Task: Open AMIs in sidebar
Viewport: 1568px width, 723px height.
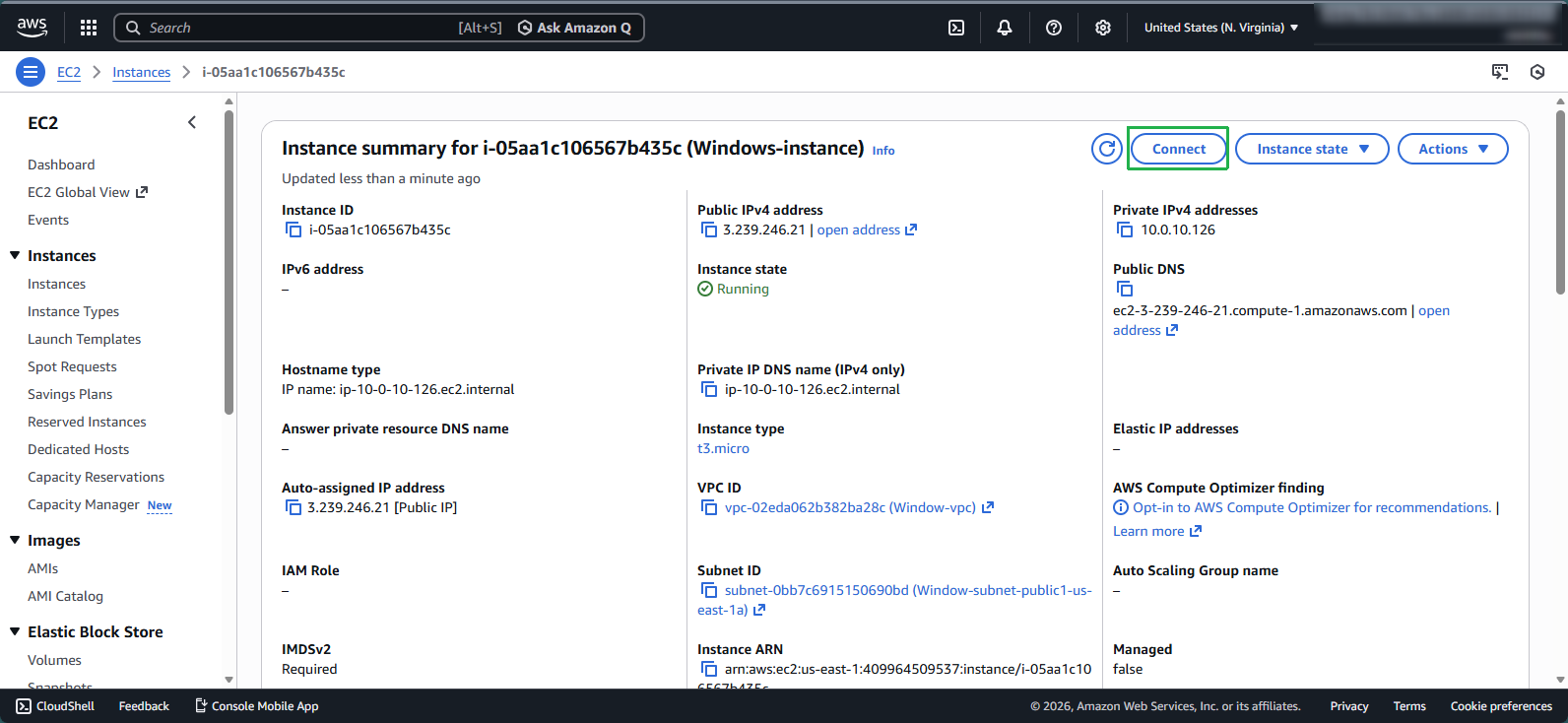Action: coord(42,568)
